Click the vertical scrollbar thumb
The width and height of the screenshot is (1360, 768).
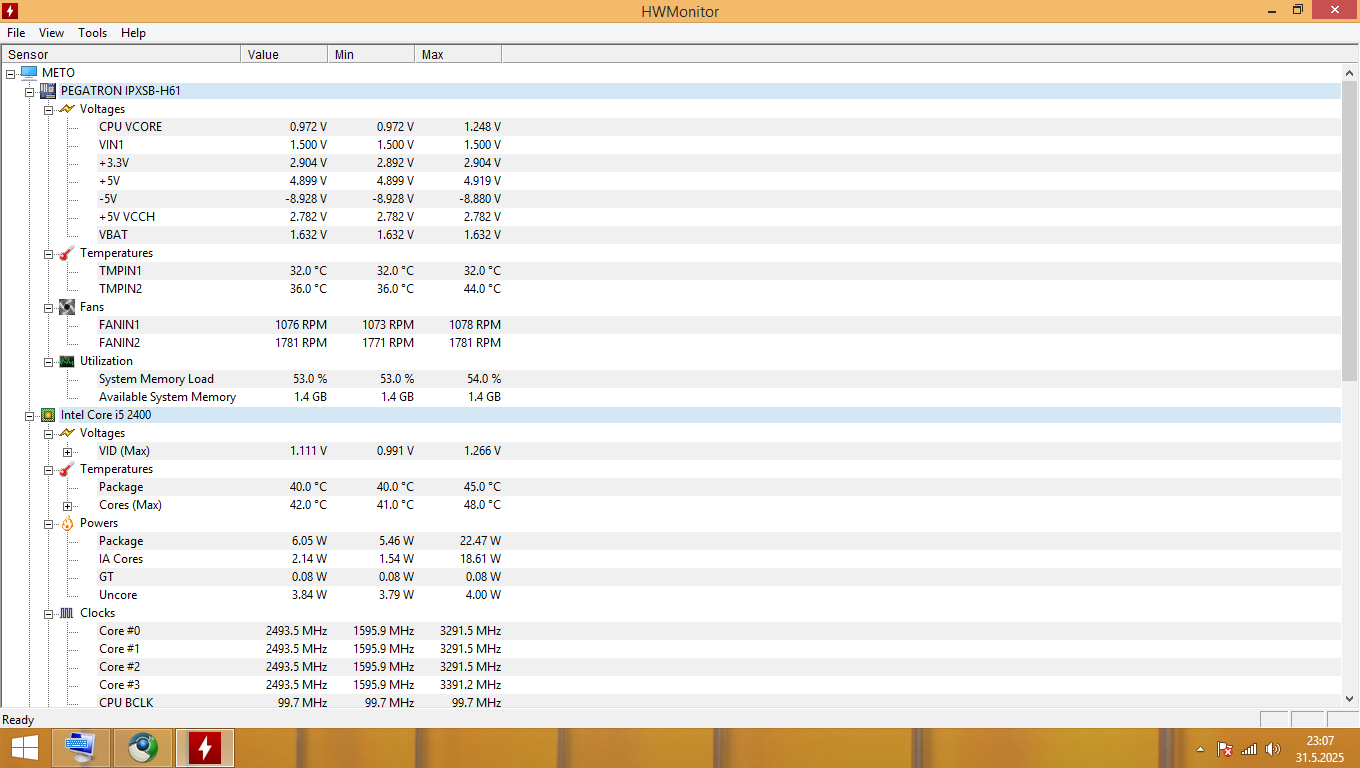click(1350, 230)
